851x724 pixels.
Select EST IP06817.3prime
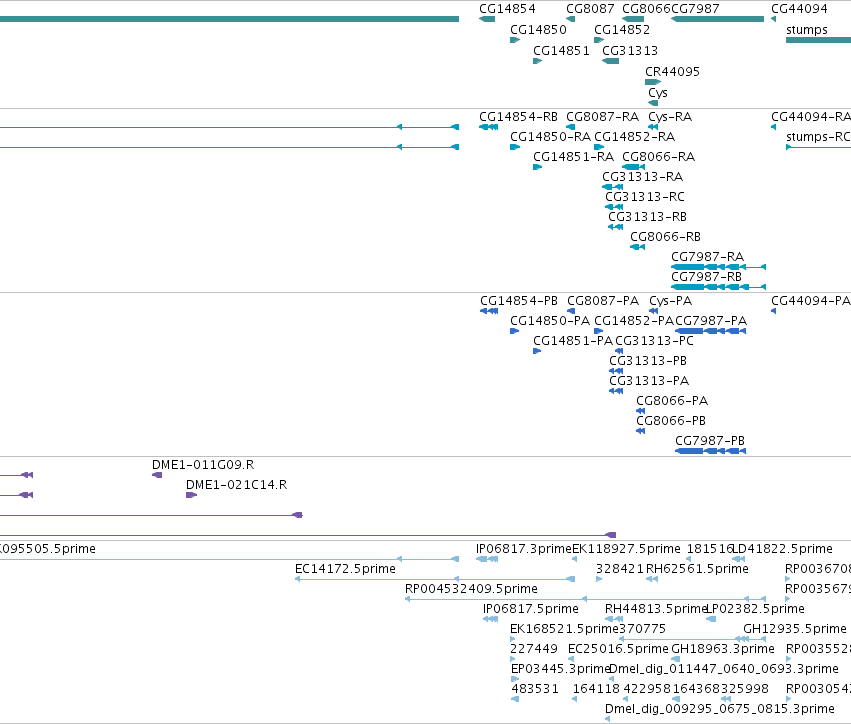[487, 559]
